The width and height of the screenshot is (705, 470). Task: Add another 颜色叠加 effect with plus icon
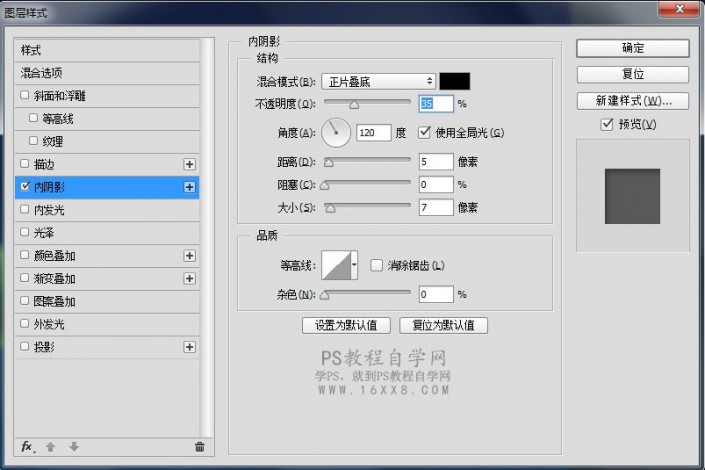point(189,255)
